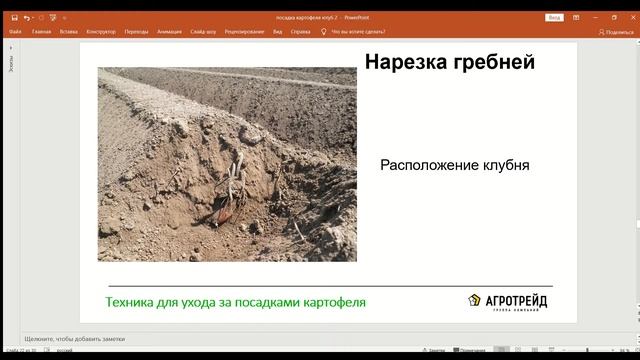Switch to the Главная ribbon tab
This screenshot has height=360, width=640.
(x=42, y=32)
